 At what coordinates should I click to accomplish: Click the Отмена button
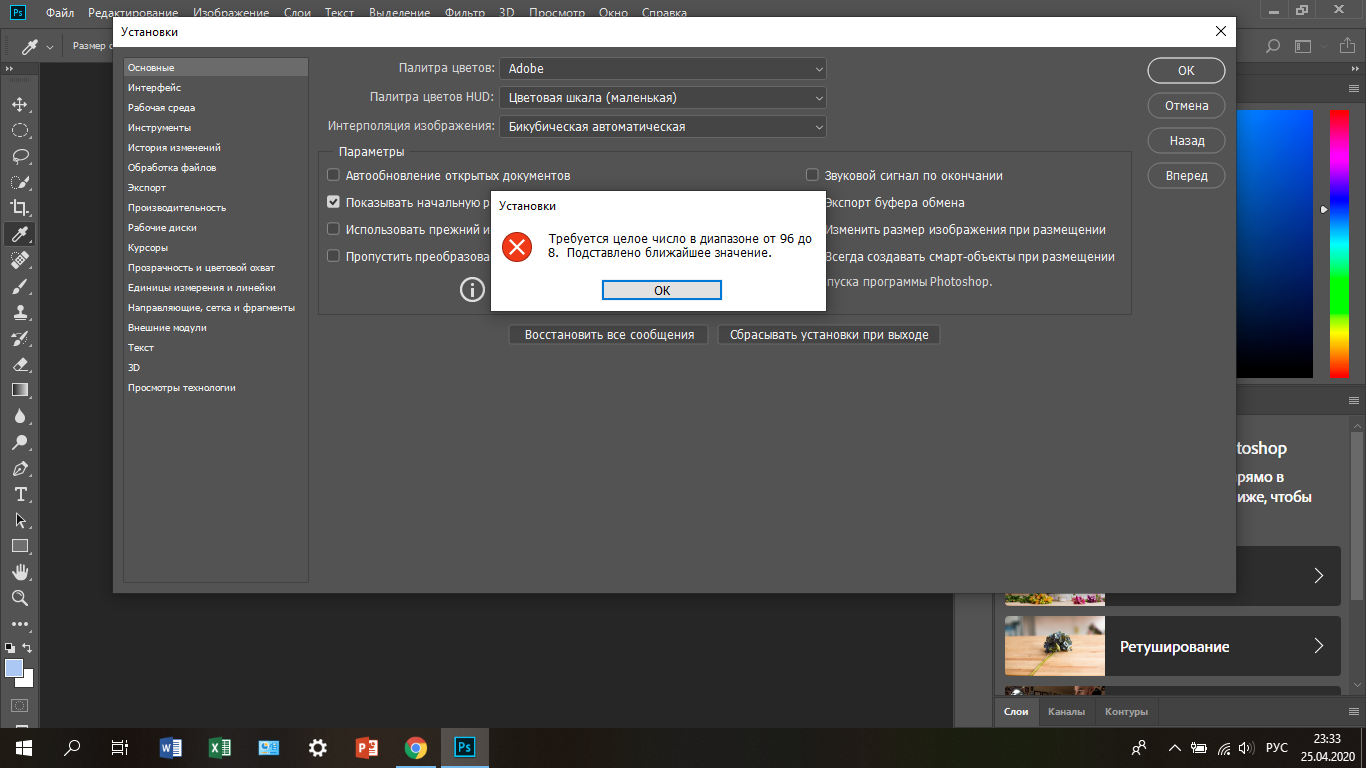tap(1186, 106)
